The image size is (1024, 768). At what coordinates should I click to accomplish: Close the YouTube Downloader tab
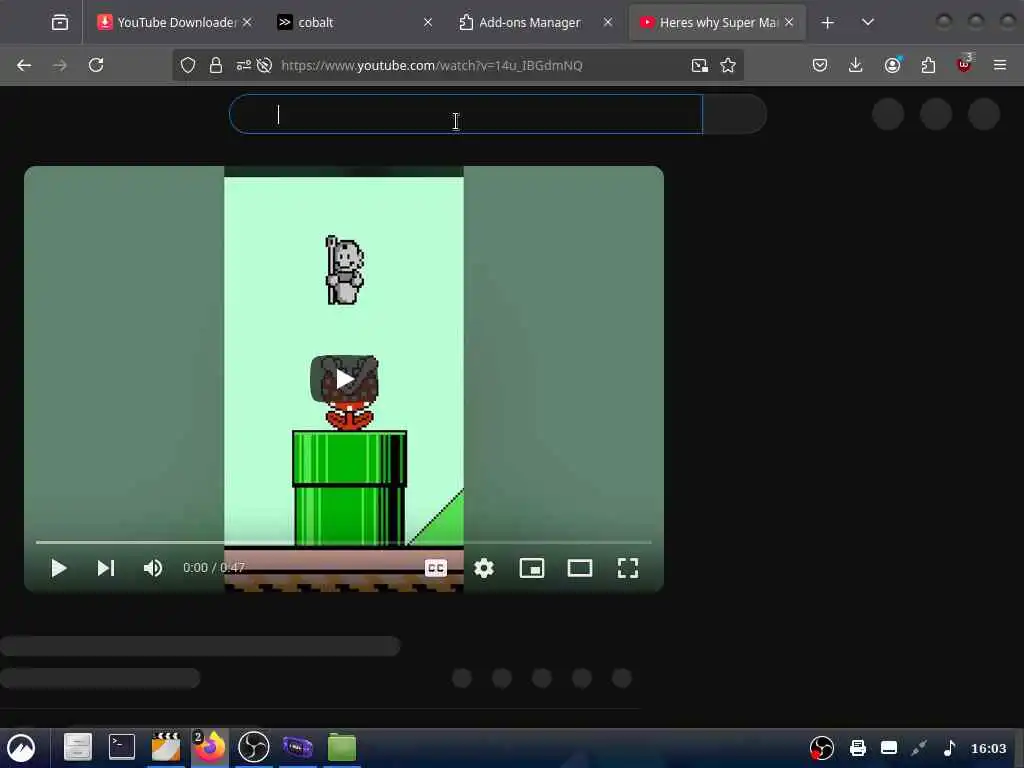247,22
